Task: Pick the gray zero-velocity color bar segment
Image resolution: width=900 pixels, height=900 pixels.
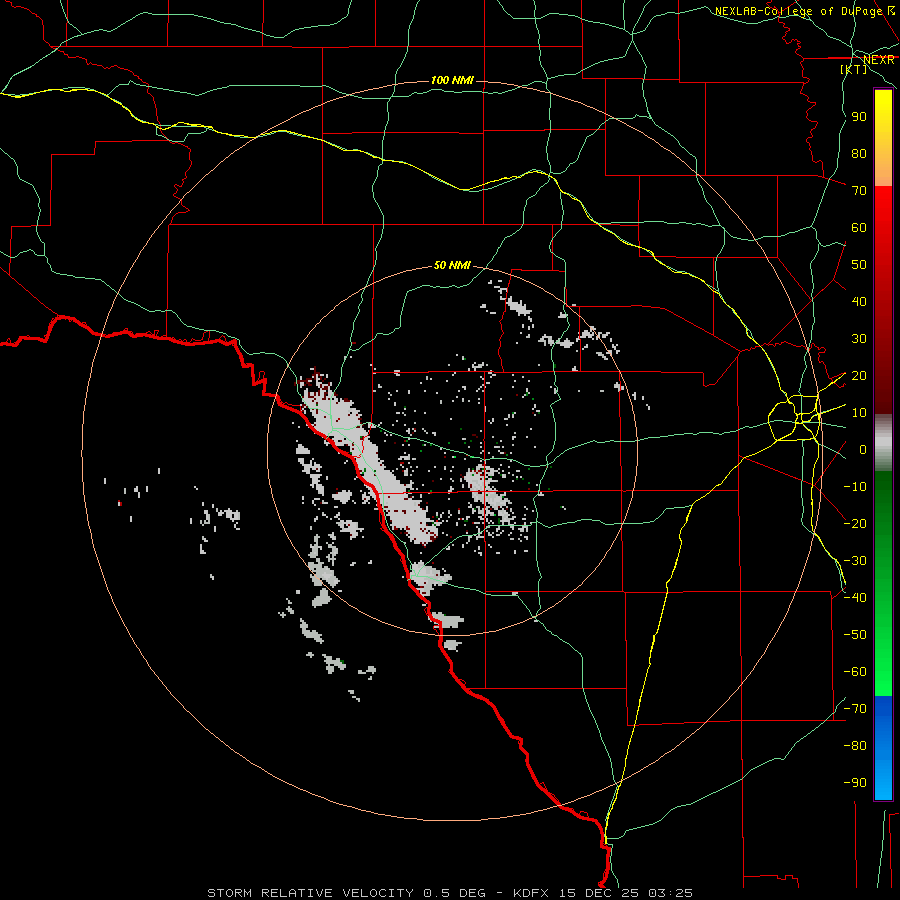Action: point(883,443)
